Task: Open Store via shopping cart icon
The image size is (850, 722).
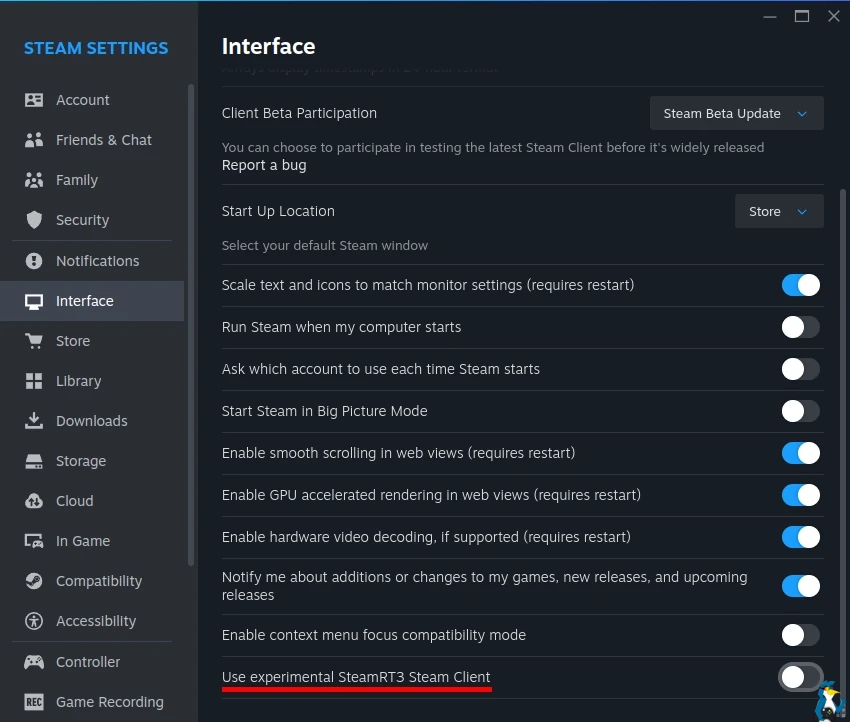Action: [x=34, y=341]
